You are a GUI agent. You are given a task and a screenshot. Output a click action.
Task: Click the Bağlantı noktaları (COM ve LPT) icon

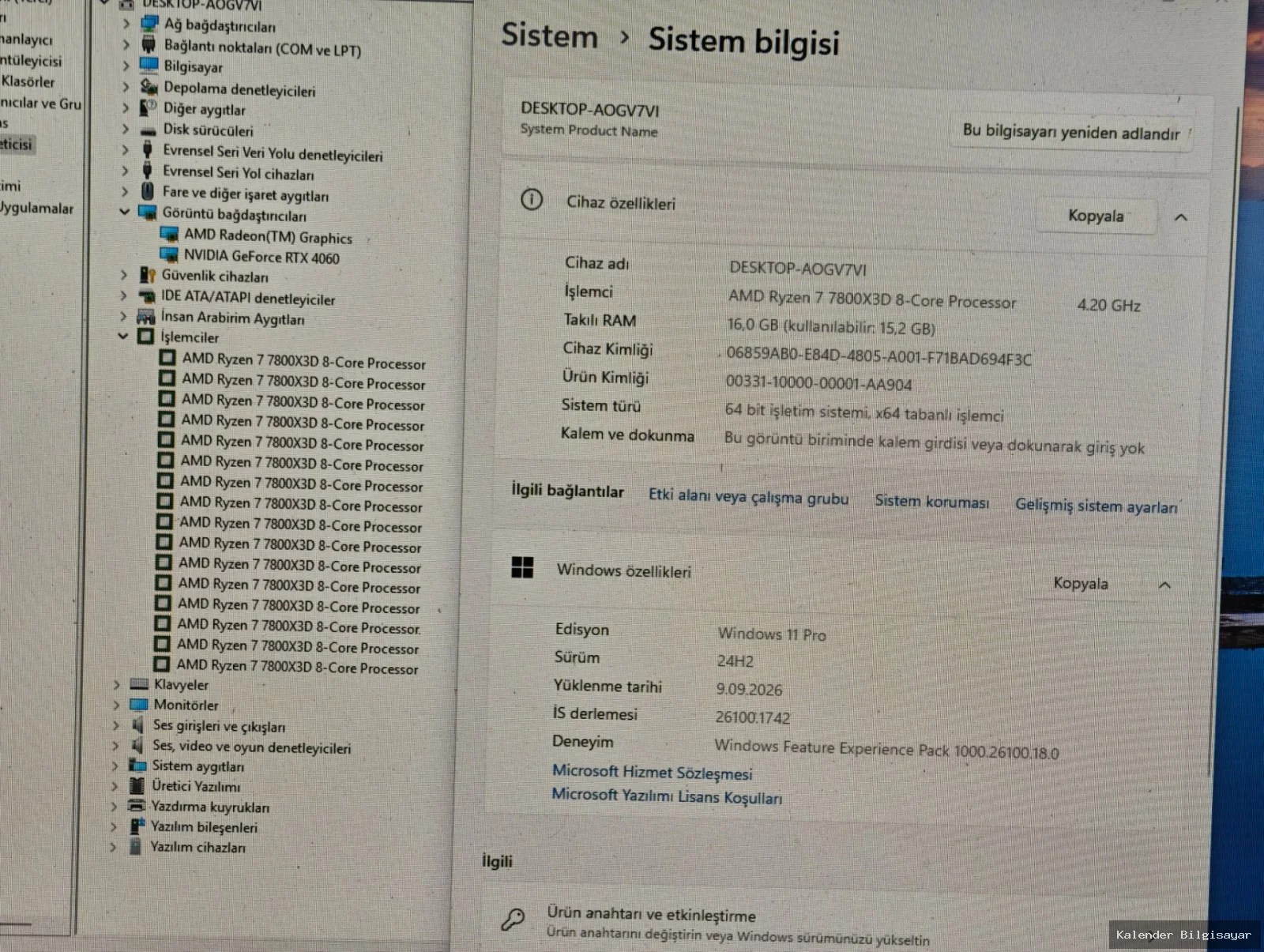point(149,44)
